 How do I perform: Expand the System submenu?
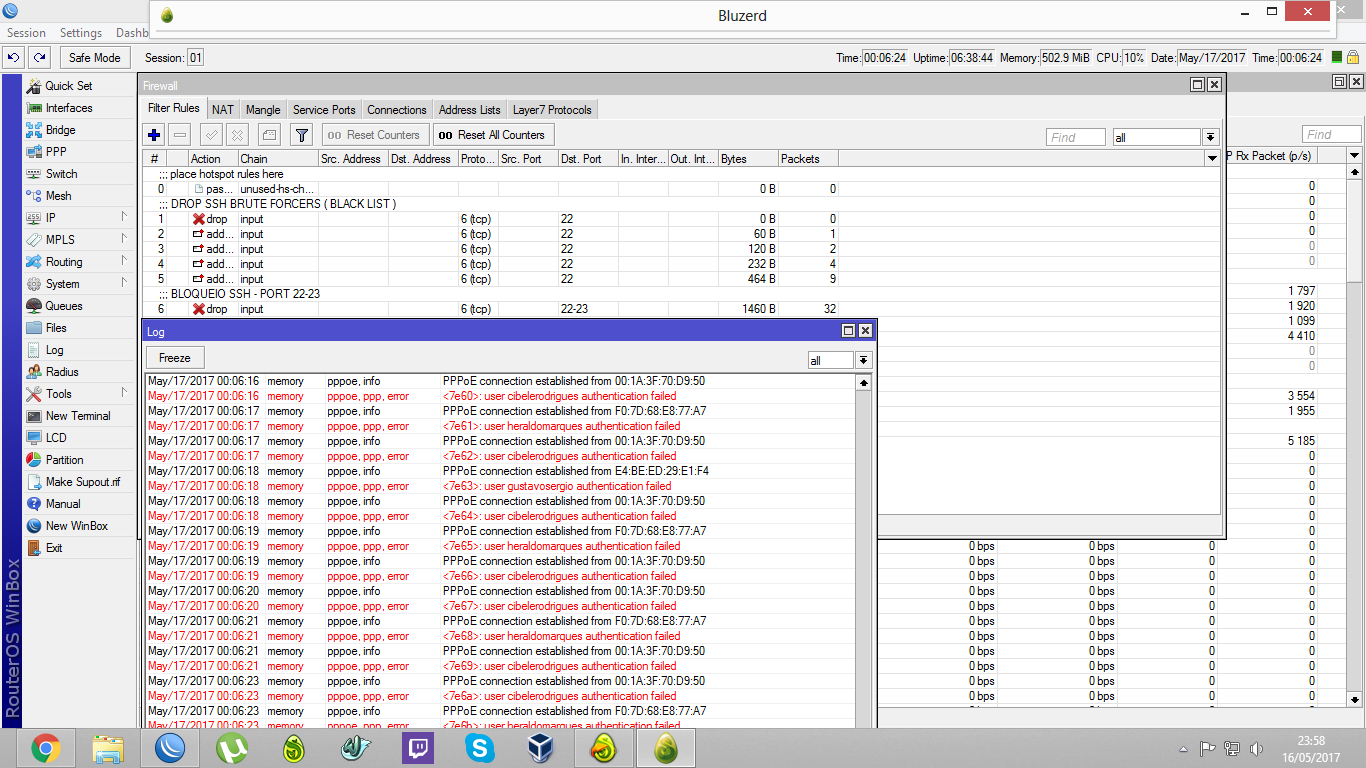pos(125,283)
